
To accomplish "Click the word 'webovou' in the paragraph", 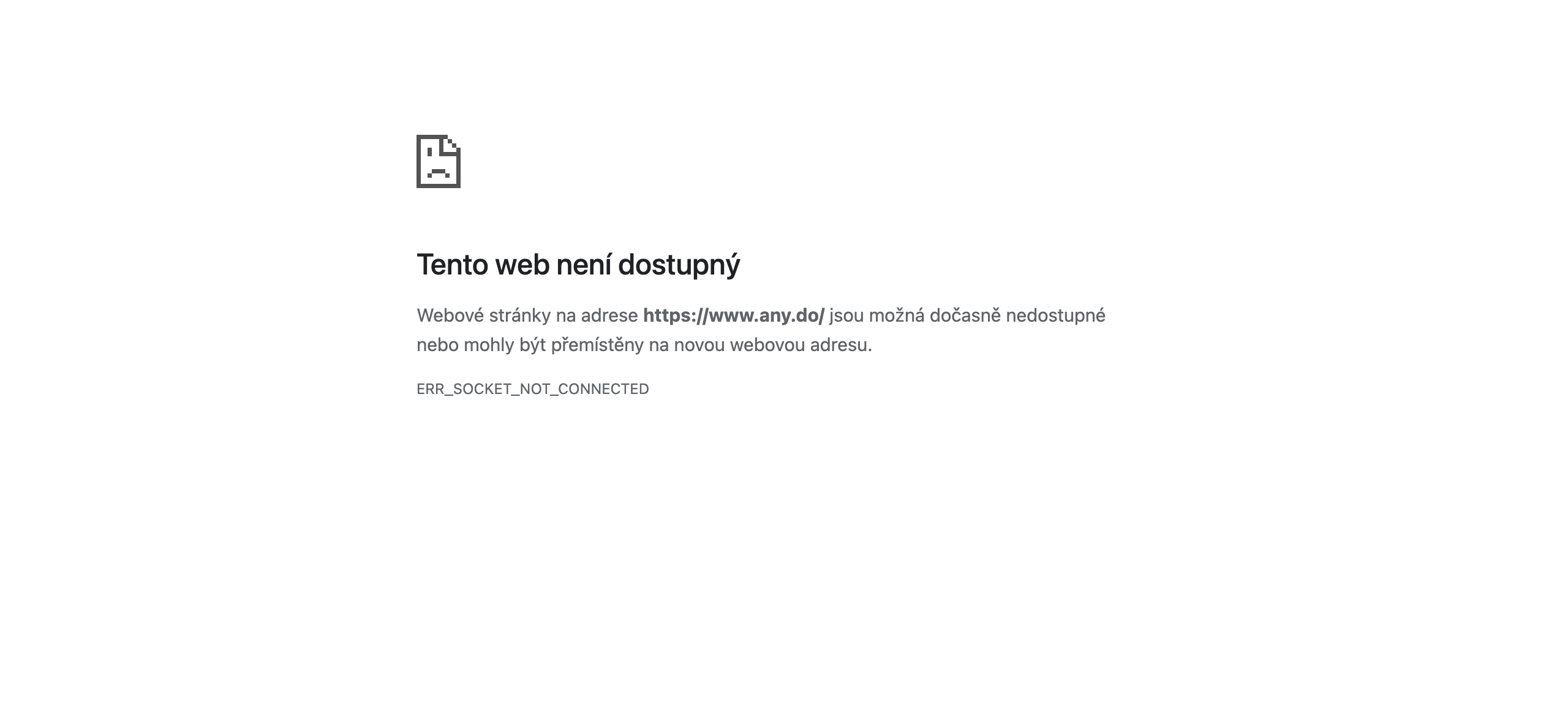I will coord(767,345).
